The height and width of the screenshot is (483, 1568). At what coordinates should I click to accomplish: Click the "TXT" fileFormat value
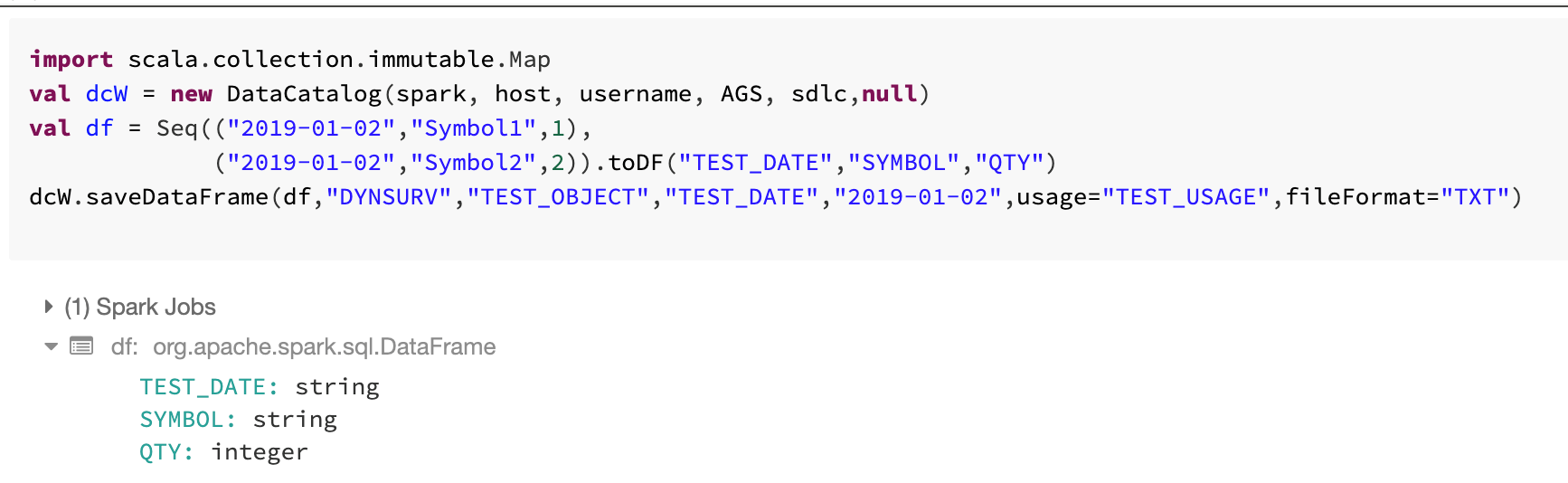click(1475, 197)
